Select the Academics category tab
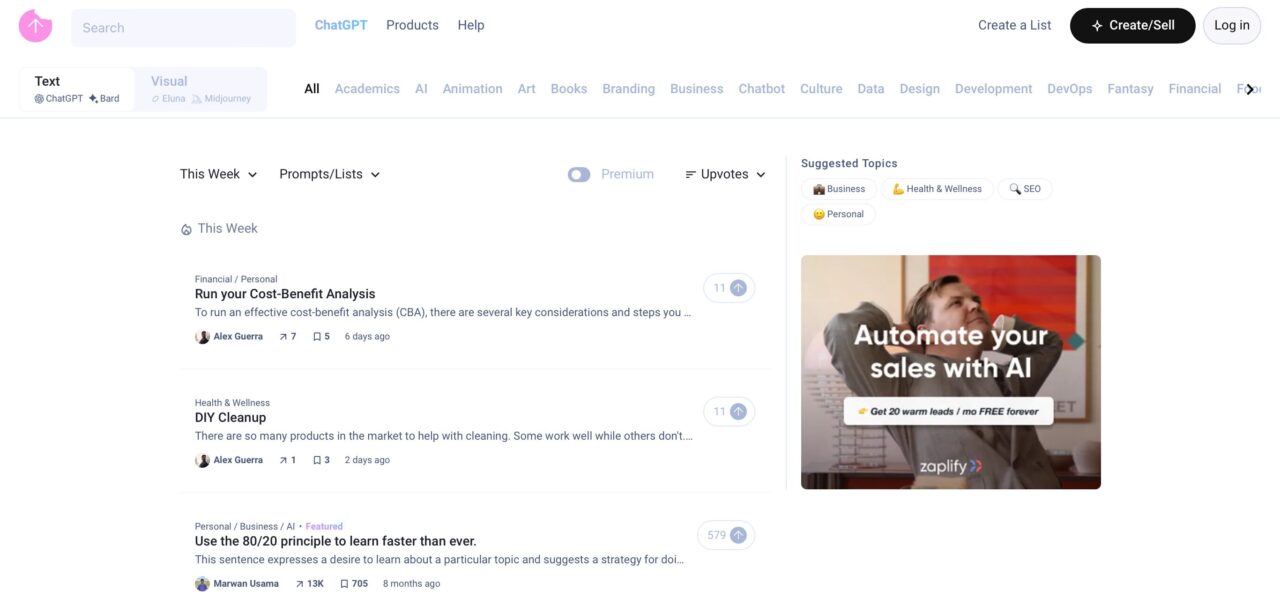Screen dimensions: 1280x612 tap(367, 89)
